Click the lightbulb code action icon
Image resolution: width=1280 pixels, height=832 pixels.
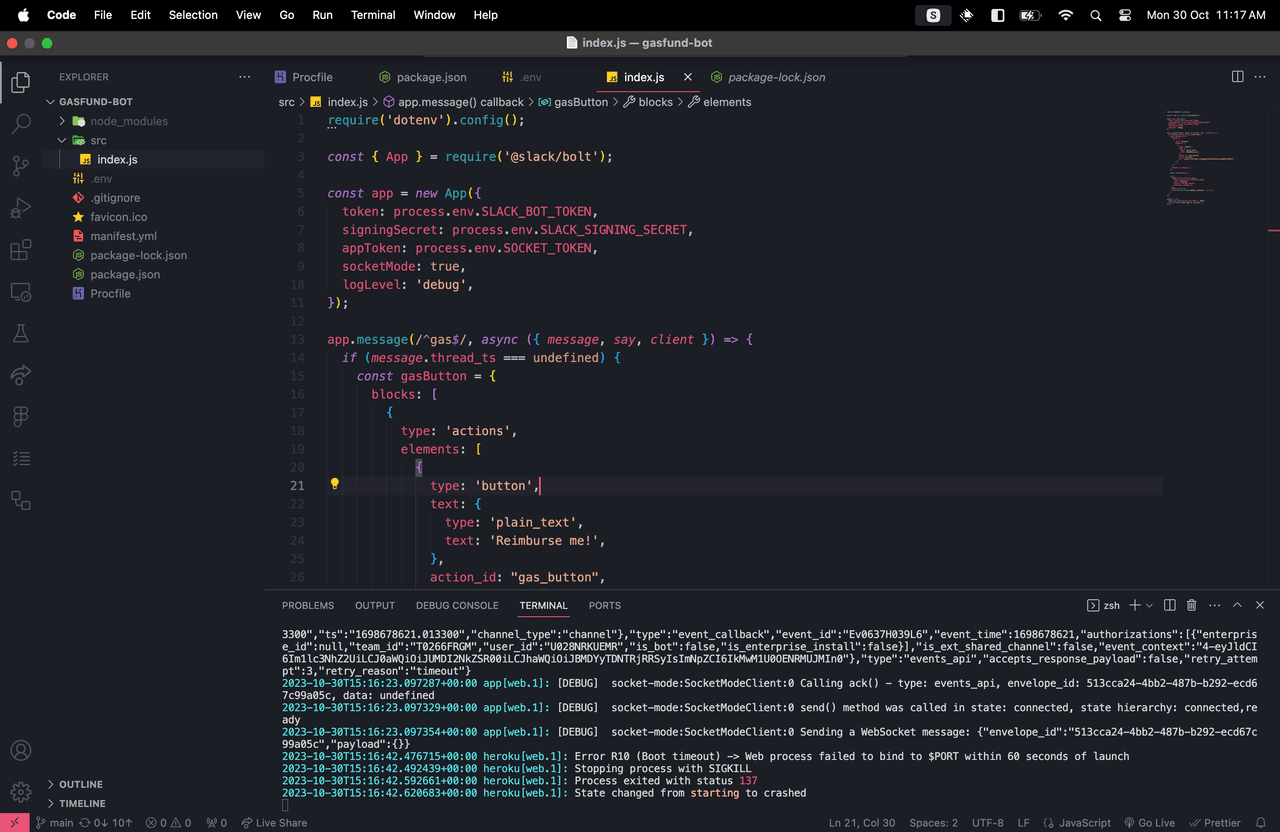[335, 485]
